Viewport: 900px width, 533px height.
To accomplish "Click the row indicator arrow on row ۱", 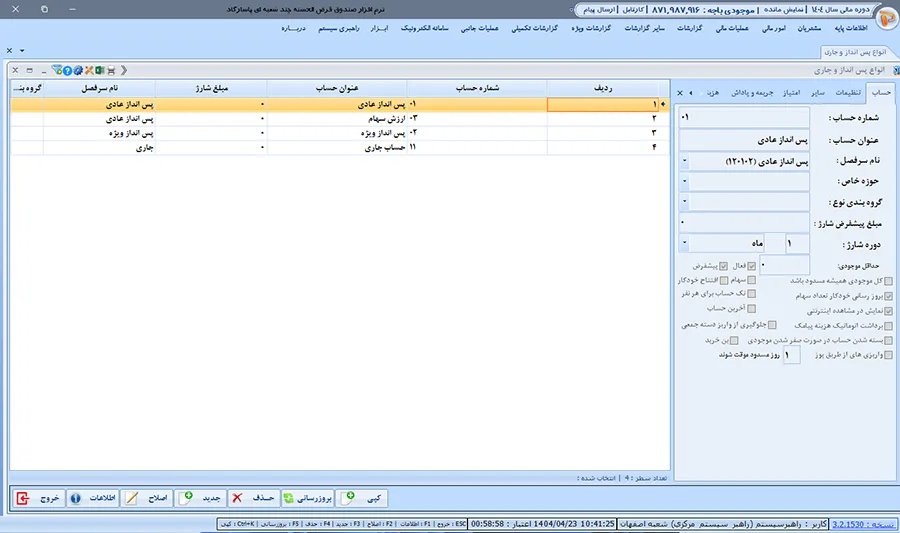I will pyautogui.click(x=663, y=104).
